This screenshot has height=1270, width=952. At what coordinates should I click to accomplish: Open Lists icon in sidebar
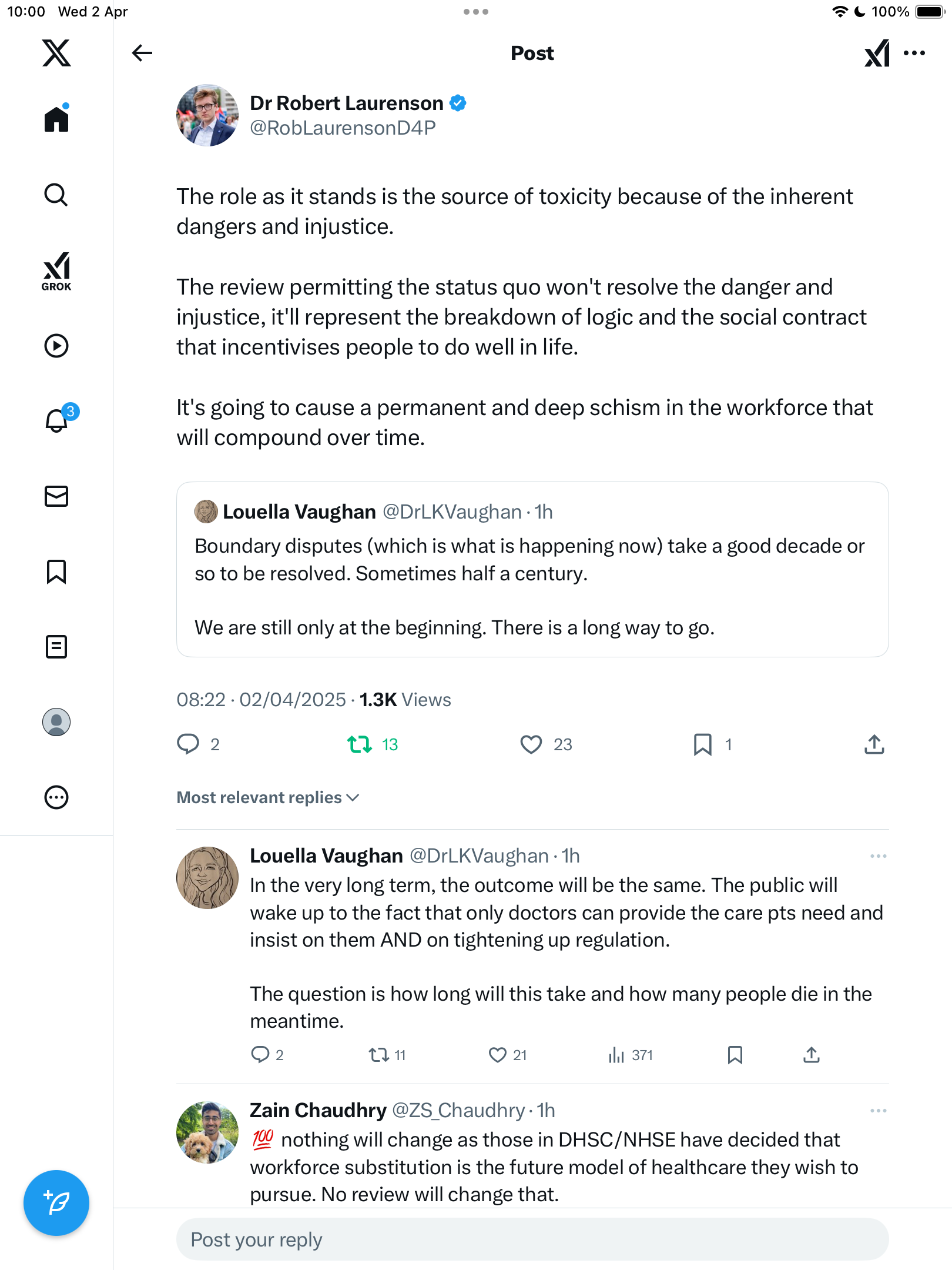tap(56, 647)
